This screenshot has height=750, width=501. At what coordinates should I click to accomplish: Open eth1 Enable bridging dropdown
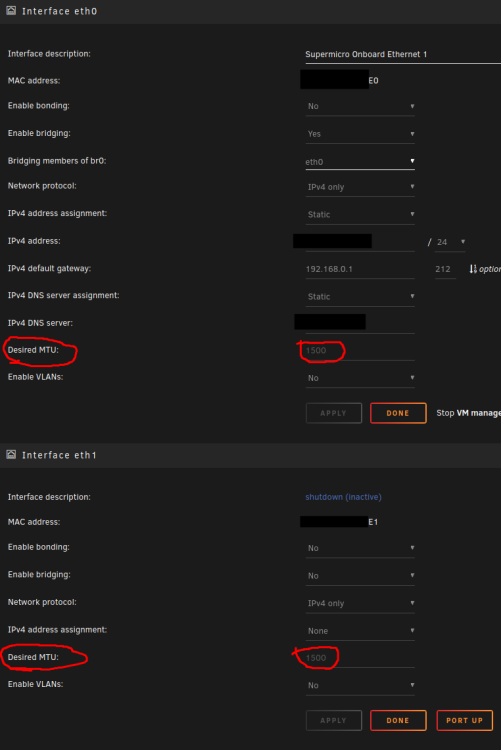click(x=360, y=576)
